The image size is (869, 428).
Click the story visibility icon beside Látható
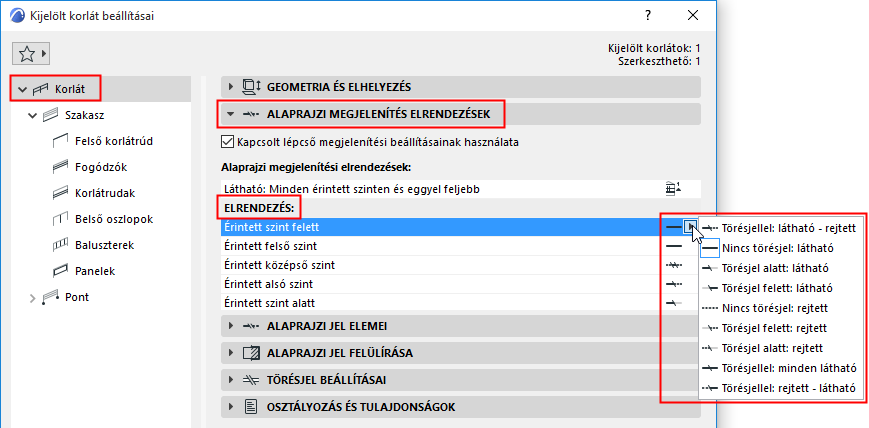[672, 187]
